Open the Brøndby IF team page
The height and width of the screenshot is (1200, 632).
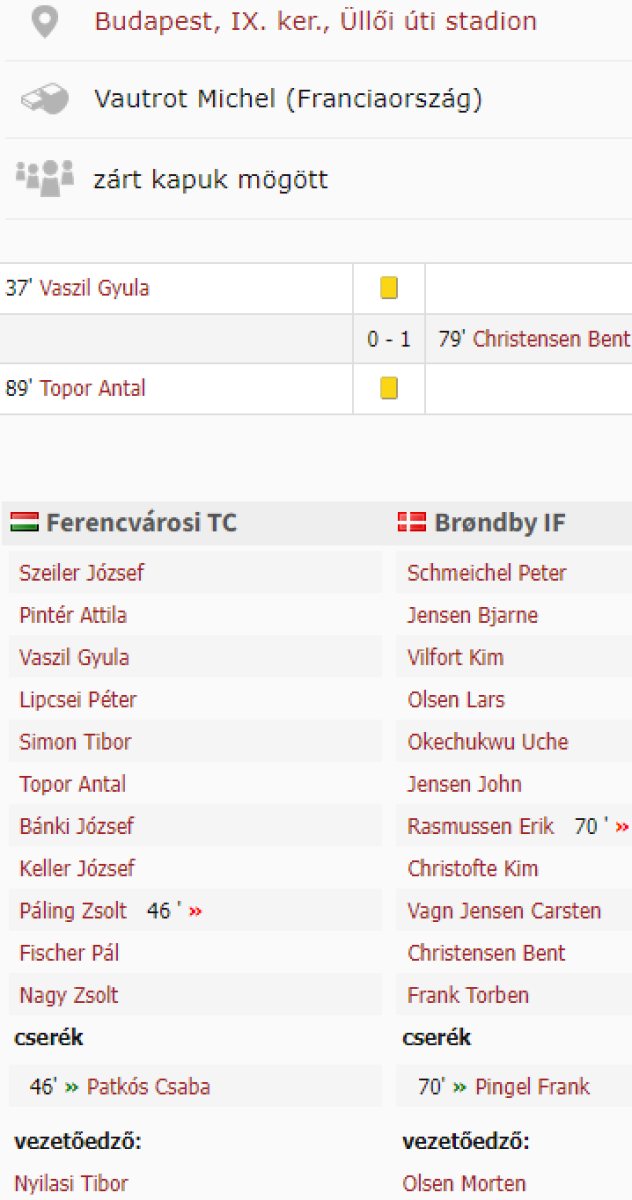(x=500, y=523)
